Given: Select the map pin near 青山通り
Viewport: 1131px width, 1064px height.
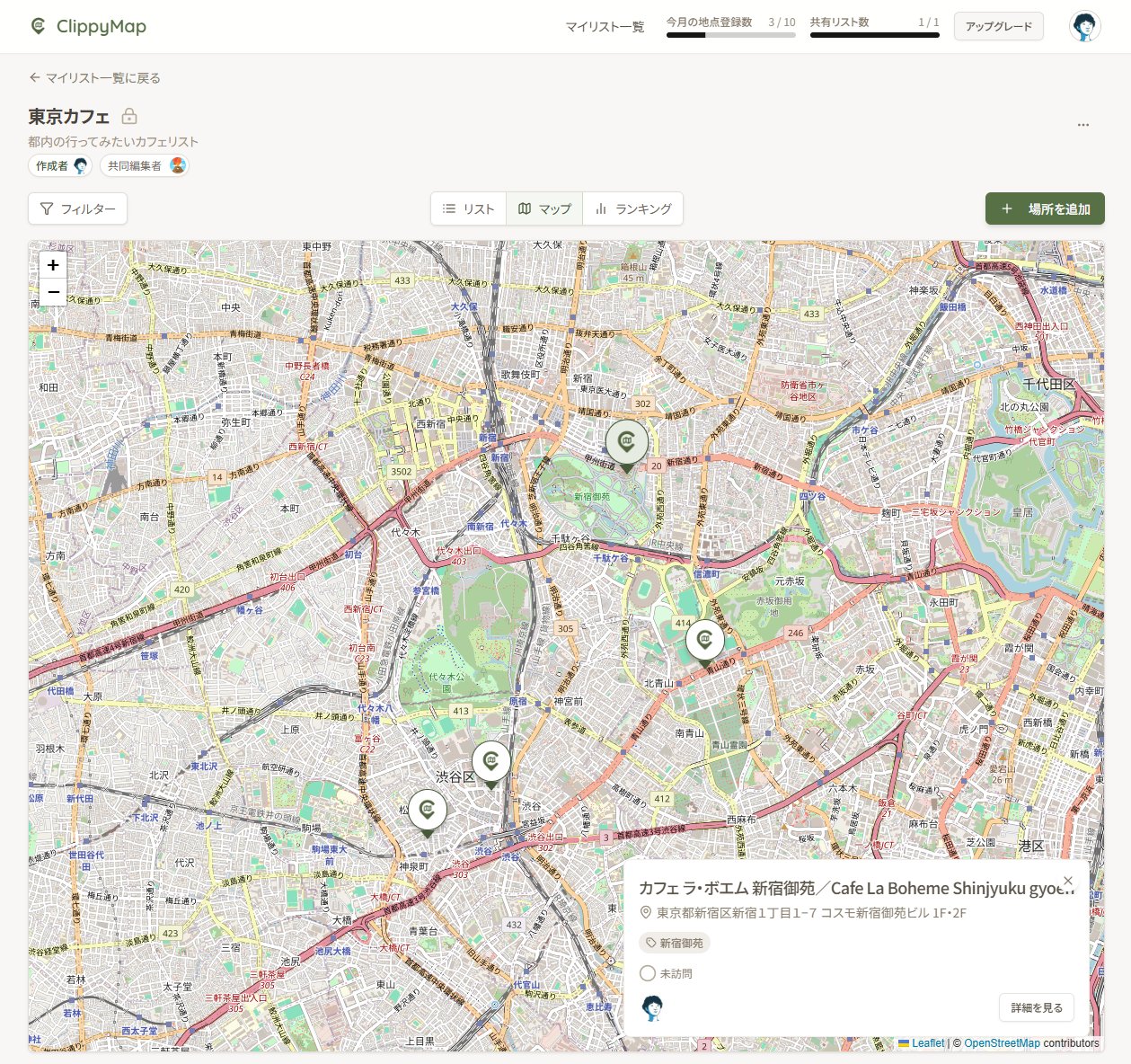Looking at the screenshot, I should pos(704,641).
